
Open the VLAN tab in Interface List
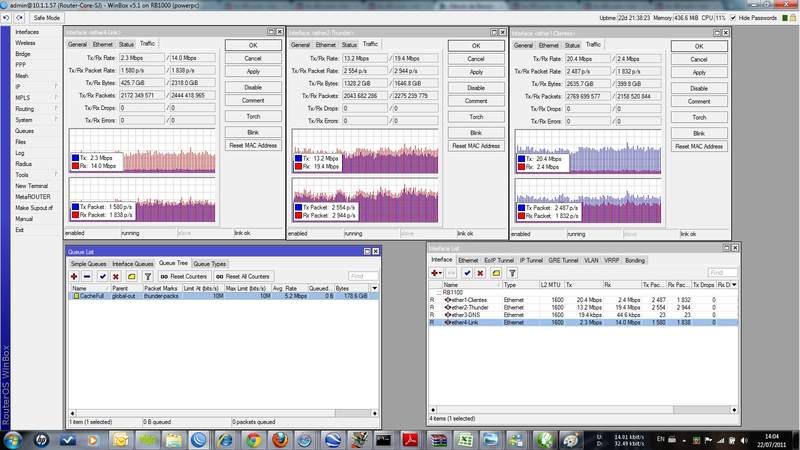tap(591, 260)
